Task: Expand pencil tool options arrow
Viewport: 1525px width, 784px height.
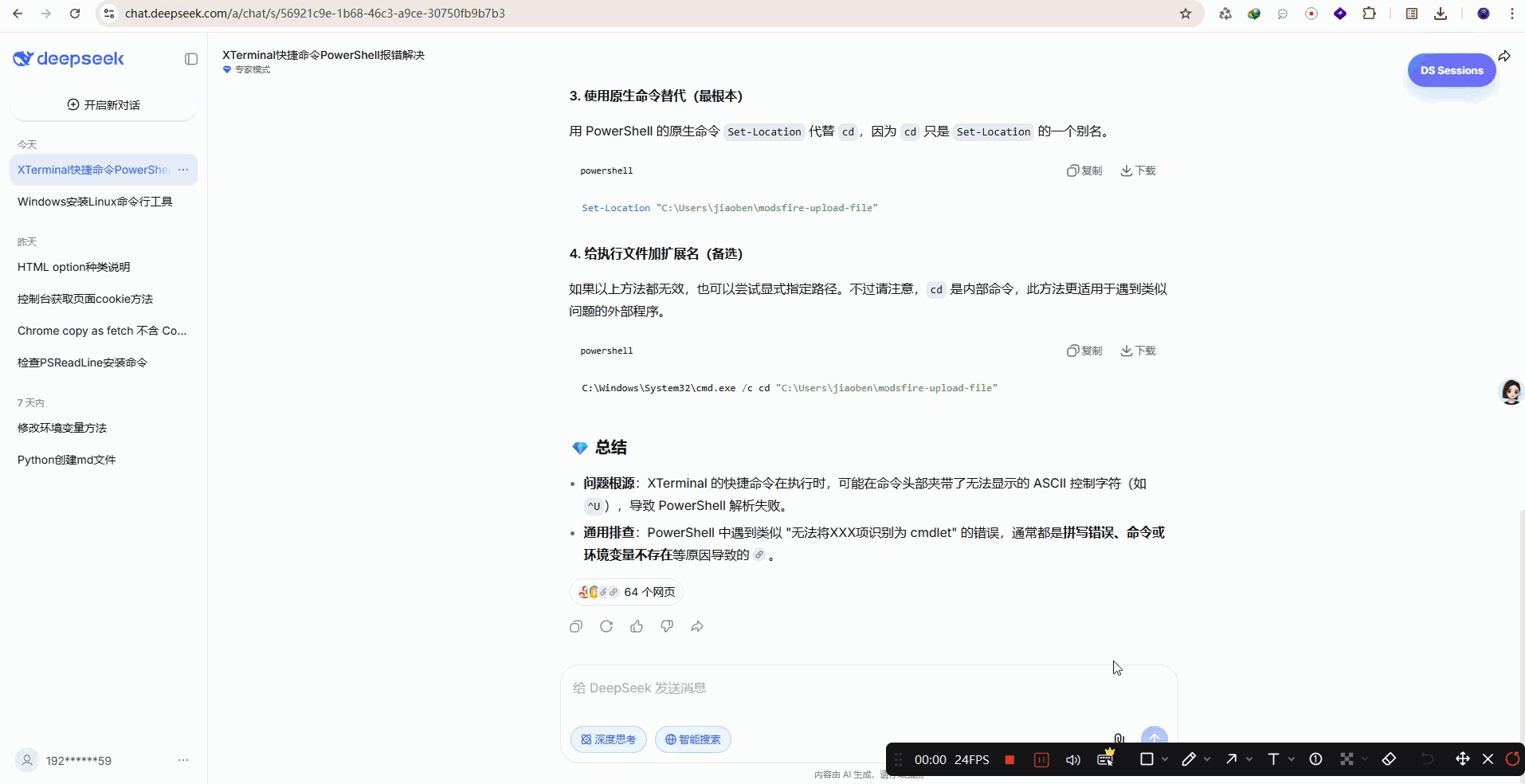Action: tap(1207, 759)
